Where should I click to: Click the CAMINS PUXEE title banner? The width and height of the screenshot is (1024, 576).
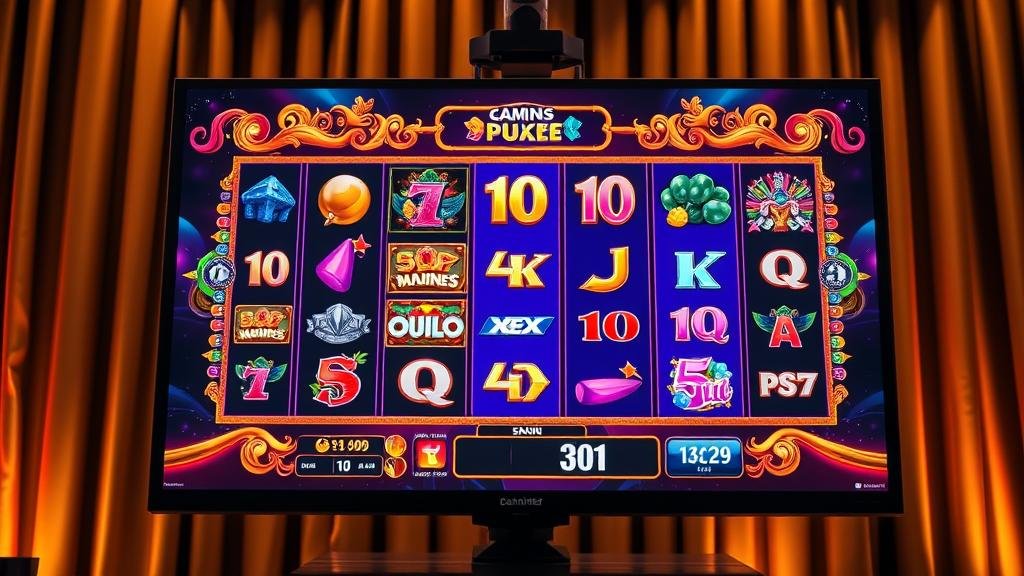(524, 125)
